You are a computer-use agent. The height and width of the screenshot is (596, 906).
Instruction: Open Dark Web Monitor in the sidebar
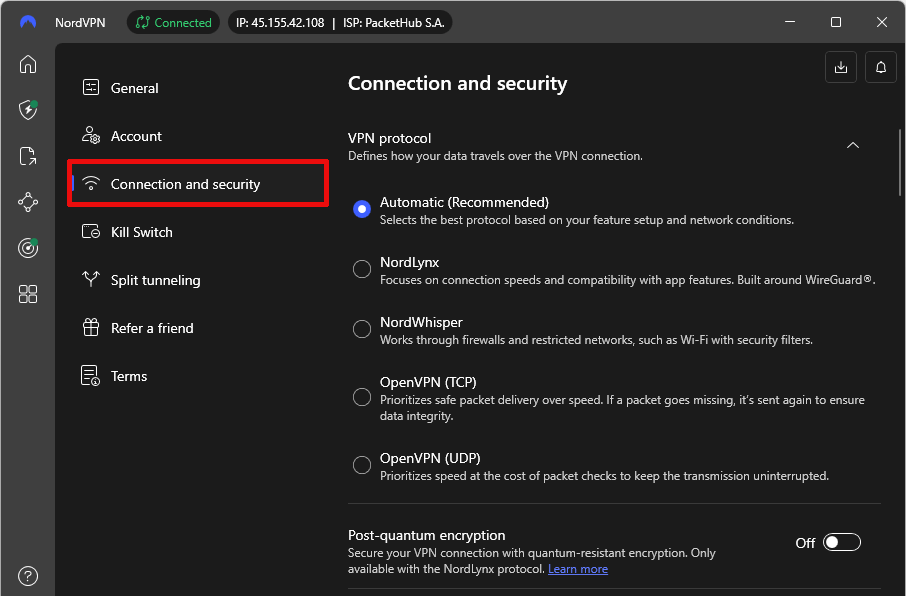[27, 248]
